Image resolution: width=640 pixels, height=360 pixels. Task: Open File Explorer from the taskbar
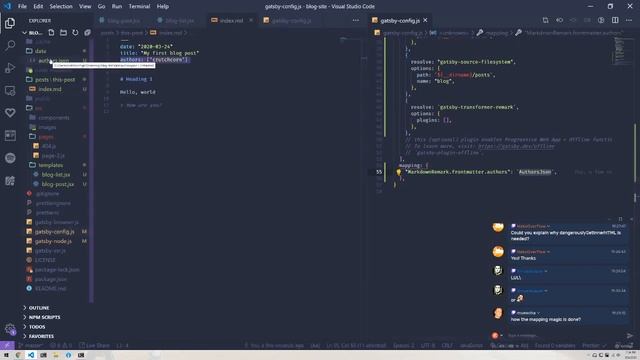pyautogui.click(x=56, y=355)
